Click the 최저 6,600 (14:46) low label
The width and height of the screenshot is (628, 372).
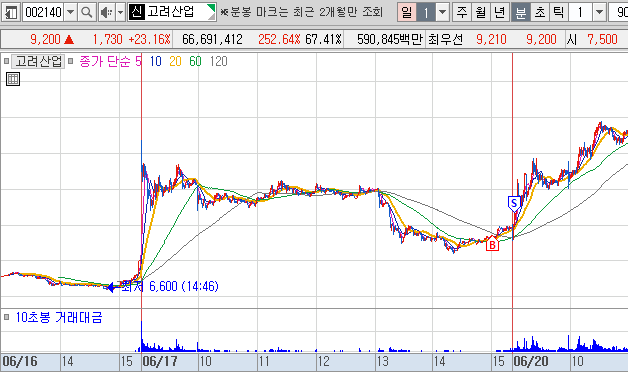tap(170, 286)
